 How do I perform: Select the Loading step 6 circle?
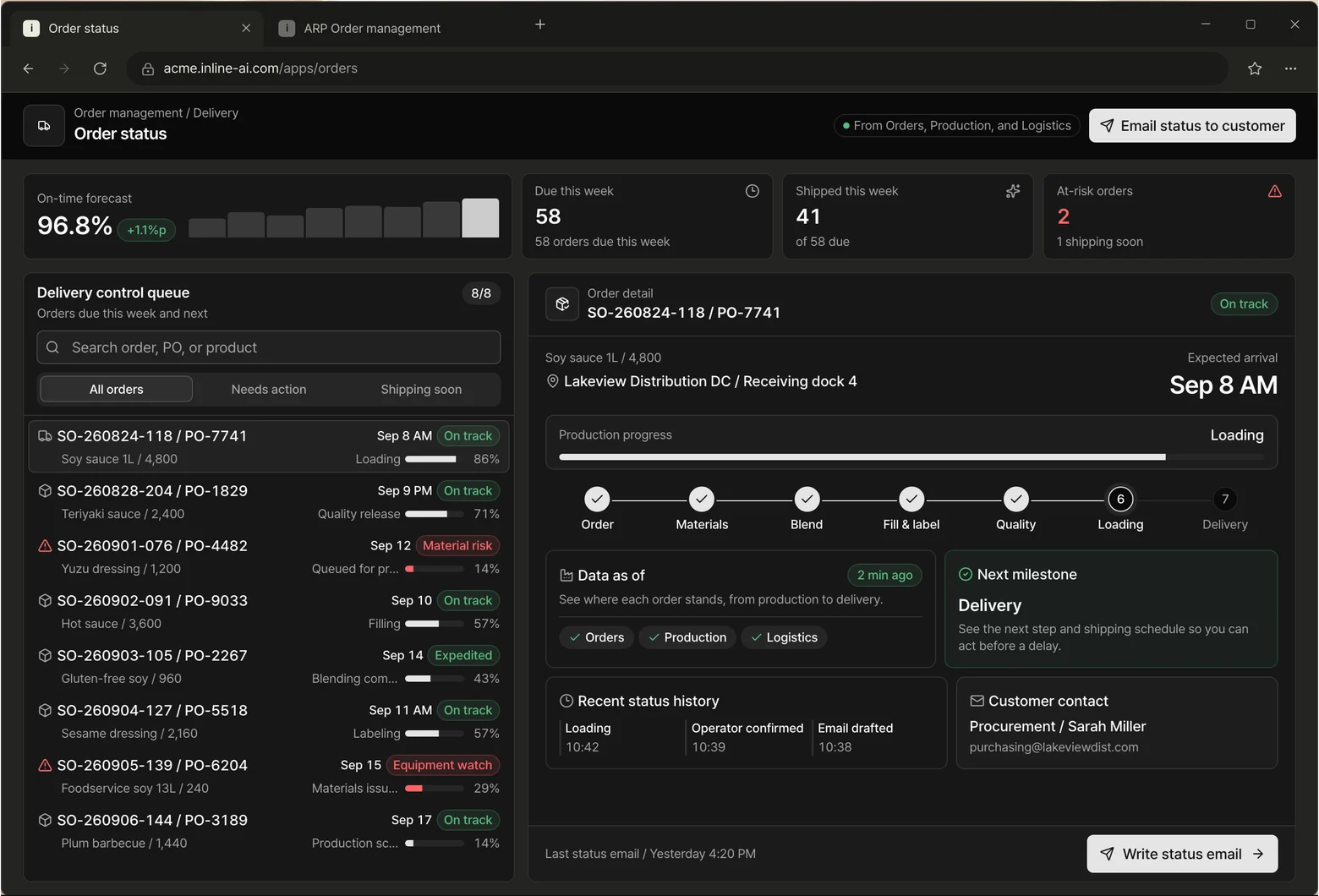(1120, 499)
